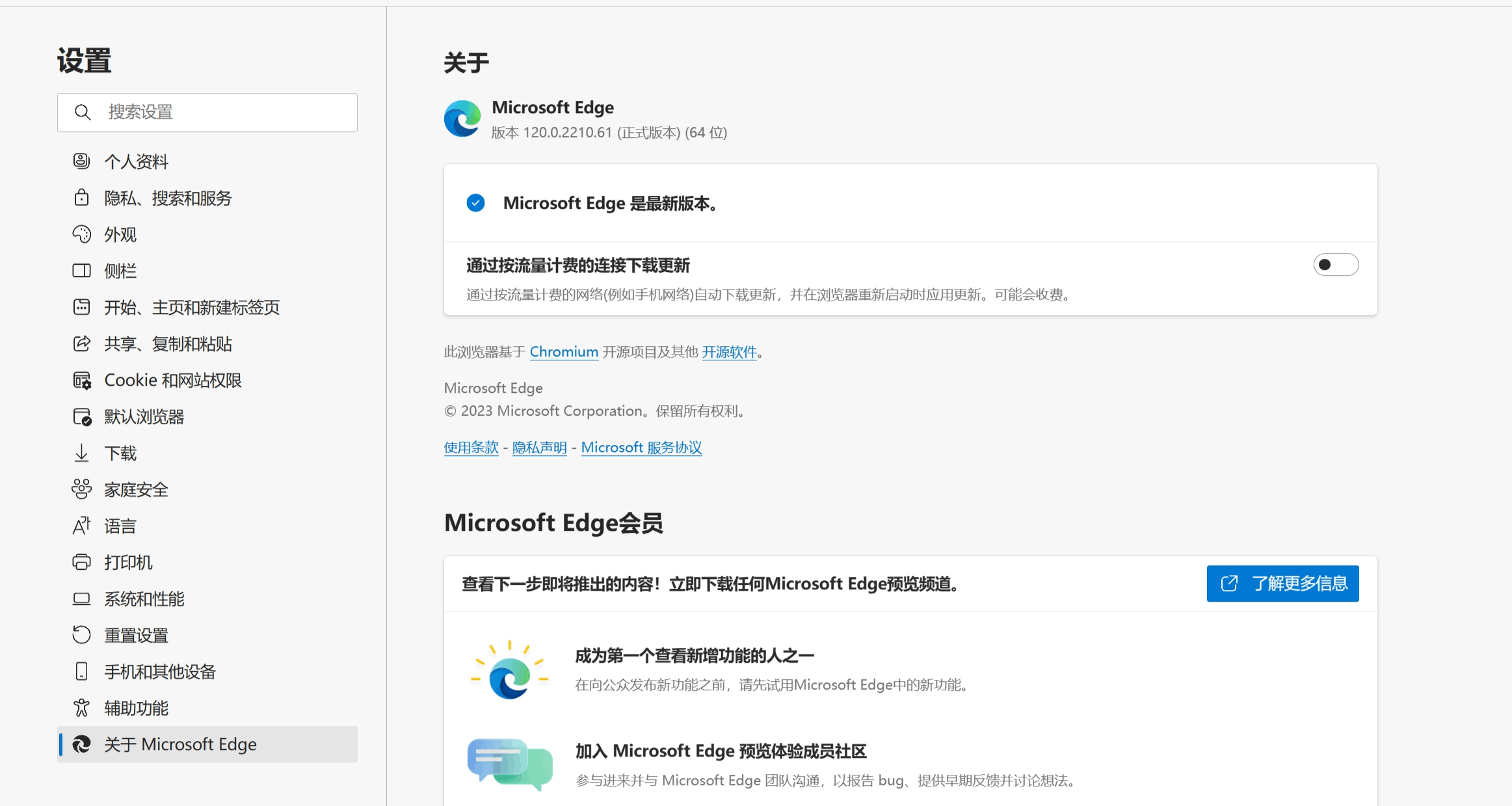This screenshot has width=1512, height=806.
Task: Open 辅助功能 settings
Action: 207,708
